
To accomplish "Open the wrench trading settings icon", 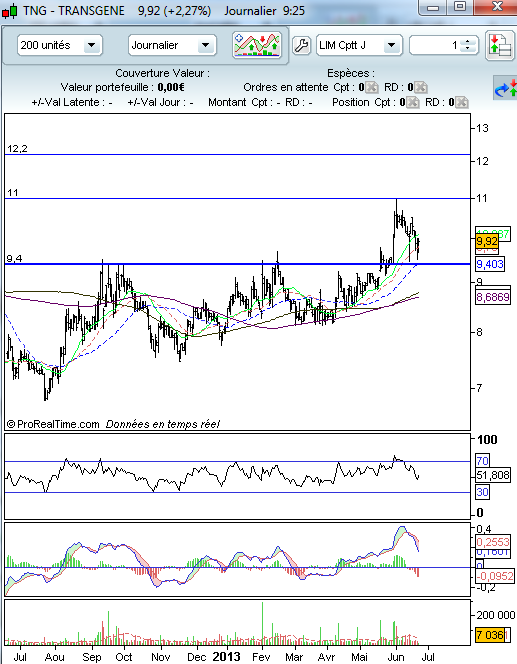I will (x=301, y=45).
